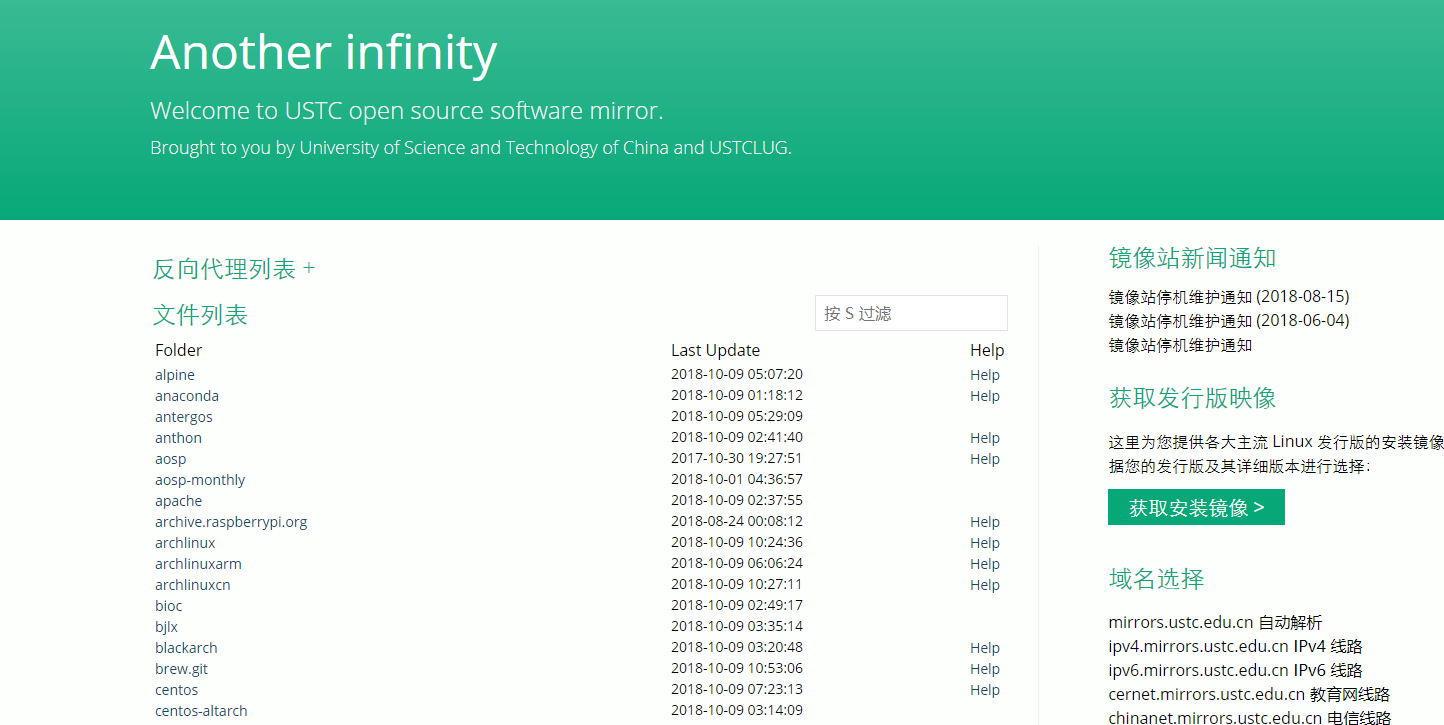Open the alpine folder link
The width and height of the screenshot is (1444, 725).
coord(175,375)
